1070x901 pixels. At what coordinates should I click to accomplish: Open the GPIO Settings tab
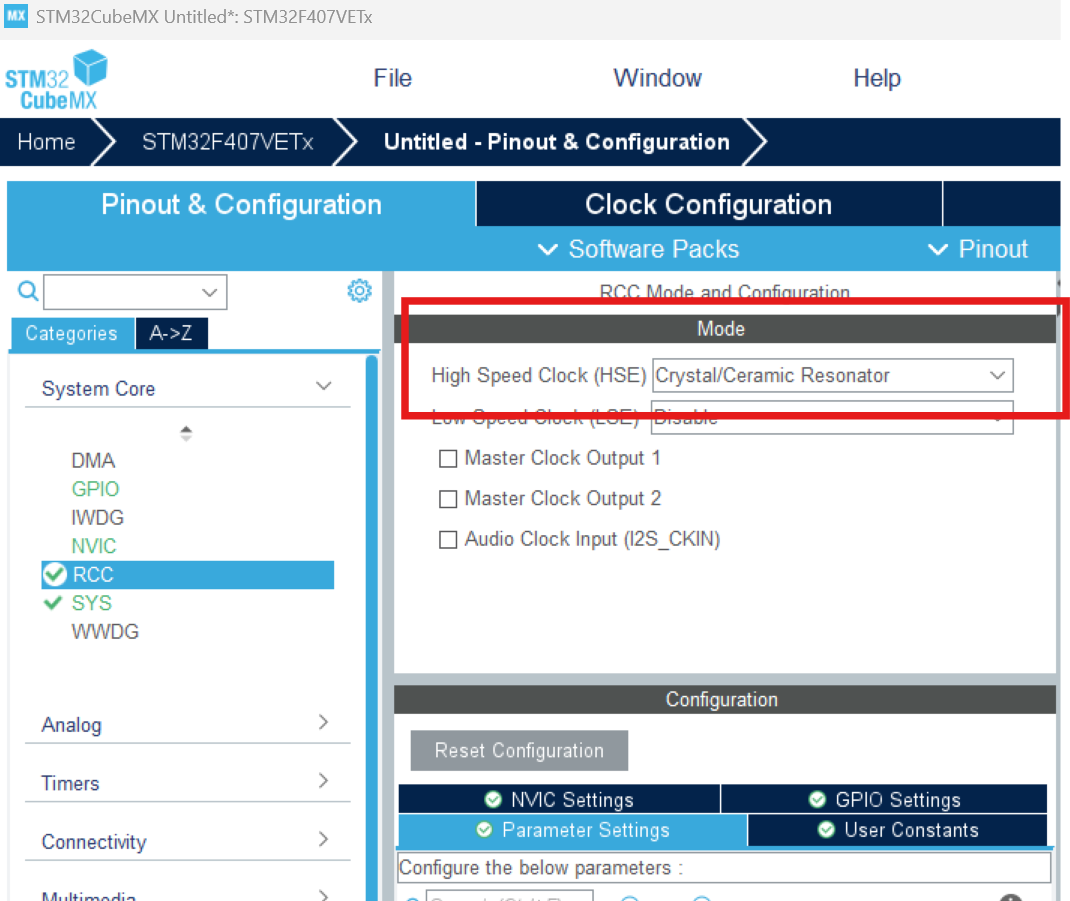click(x=884, y=799)
